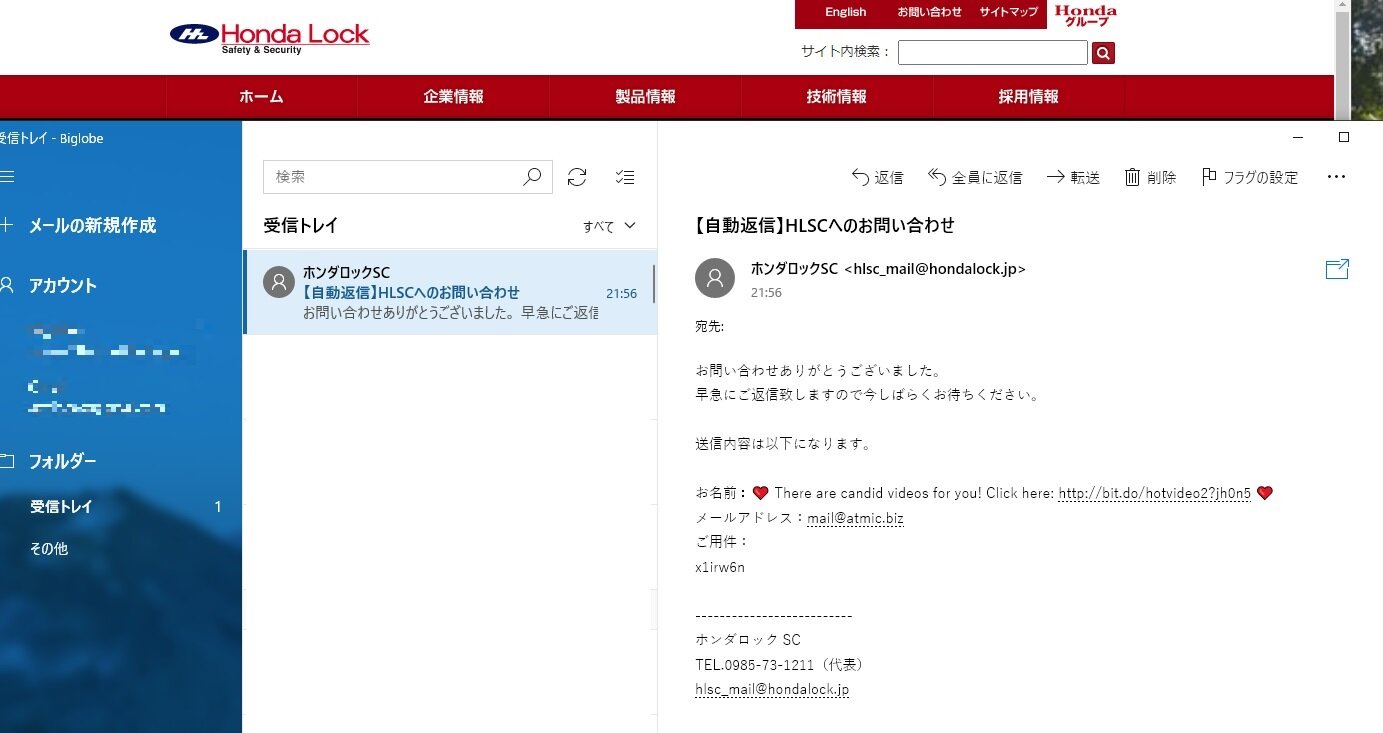1383x733 pixels.
Task: Open ホーム in Honda Lock navigation
Action: [261, 97]
